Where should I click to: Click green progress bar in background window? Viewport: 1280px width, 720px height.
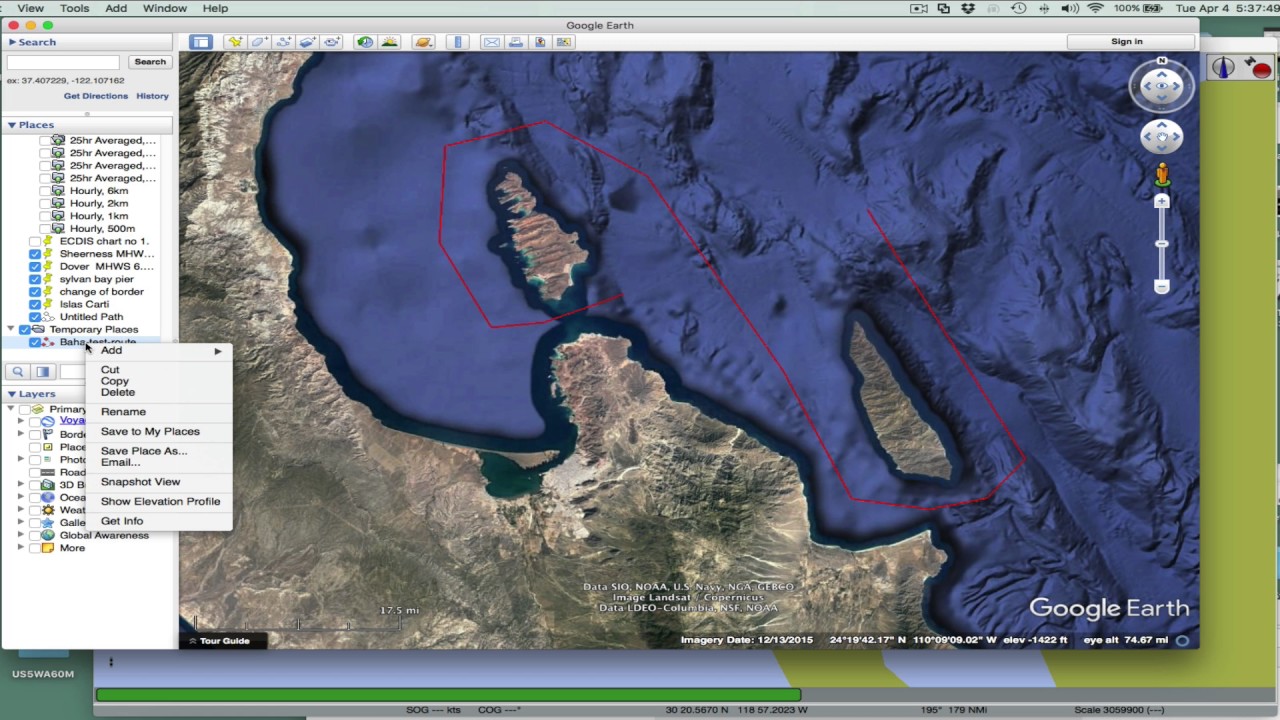tap(448, 694)
